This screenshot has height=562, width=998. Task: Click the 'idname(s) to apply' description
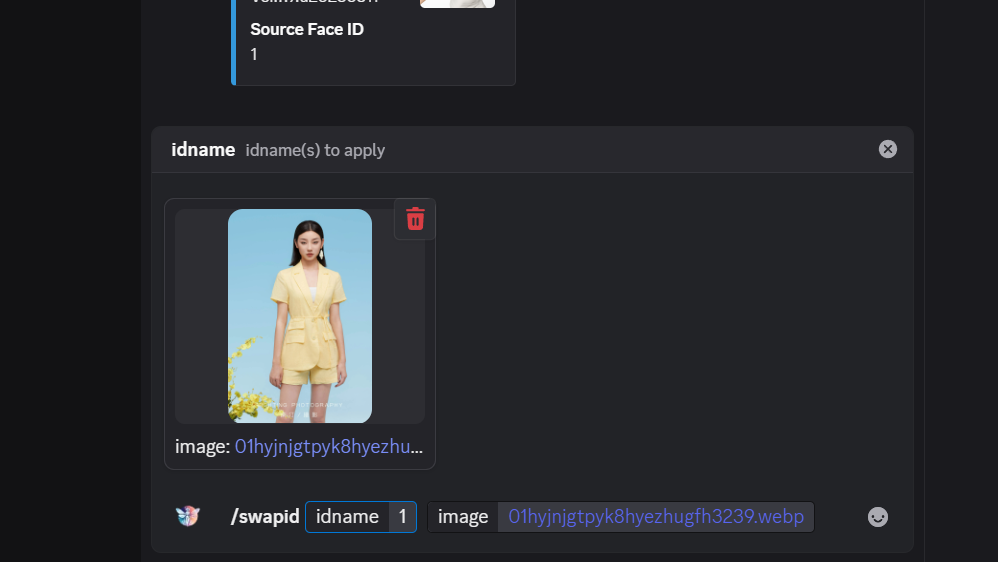[x=315, y=150]
